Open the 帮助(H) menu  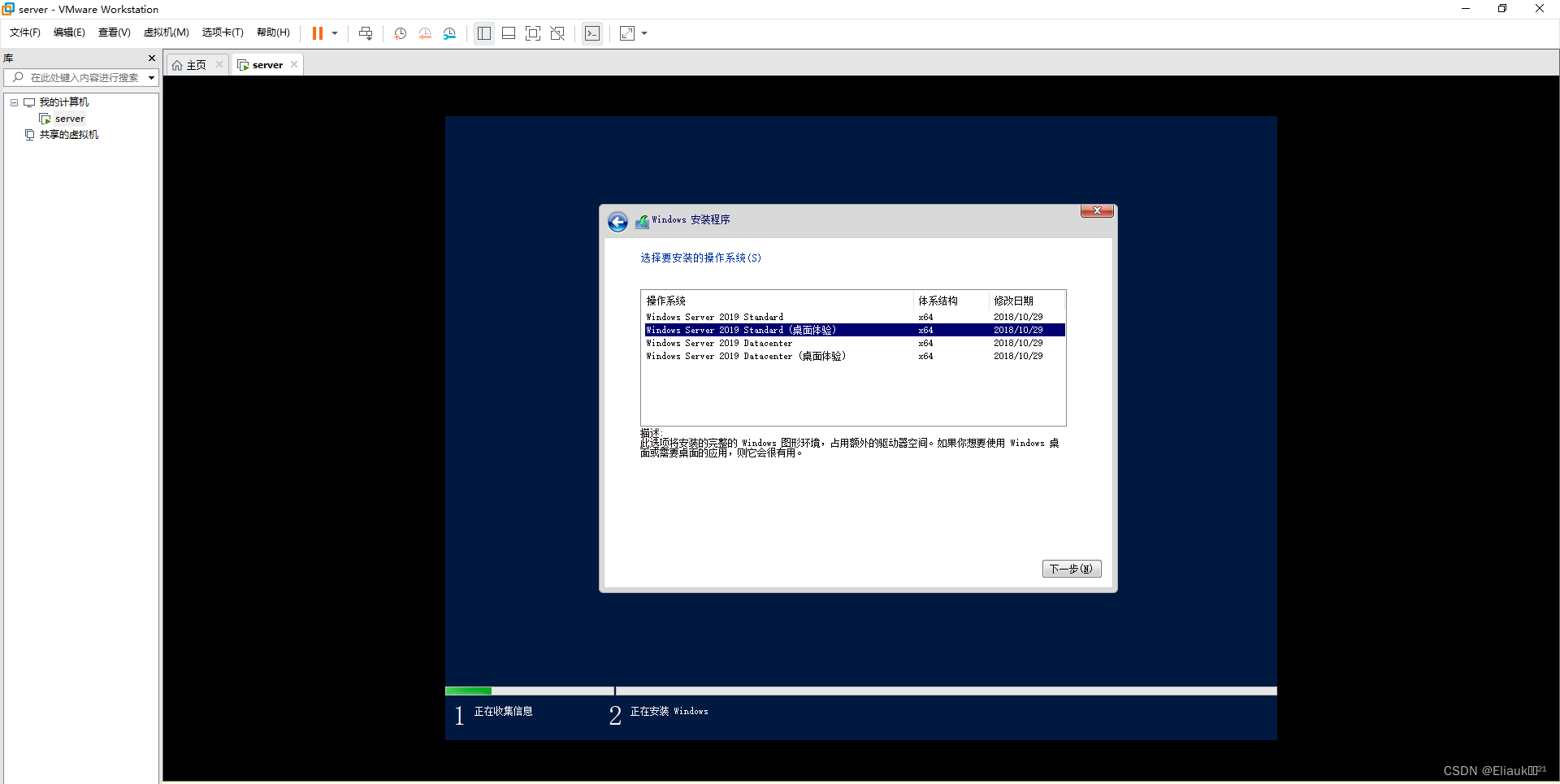273,32
